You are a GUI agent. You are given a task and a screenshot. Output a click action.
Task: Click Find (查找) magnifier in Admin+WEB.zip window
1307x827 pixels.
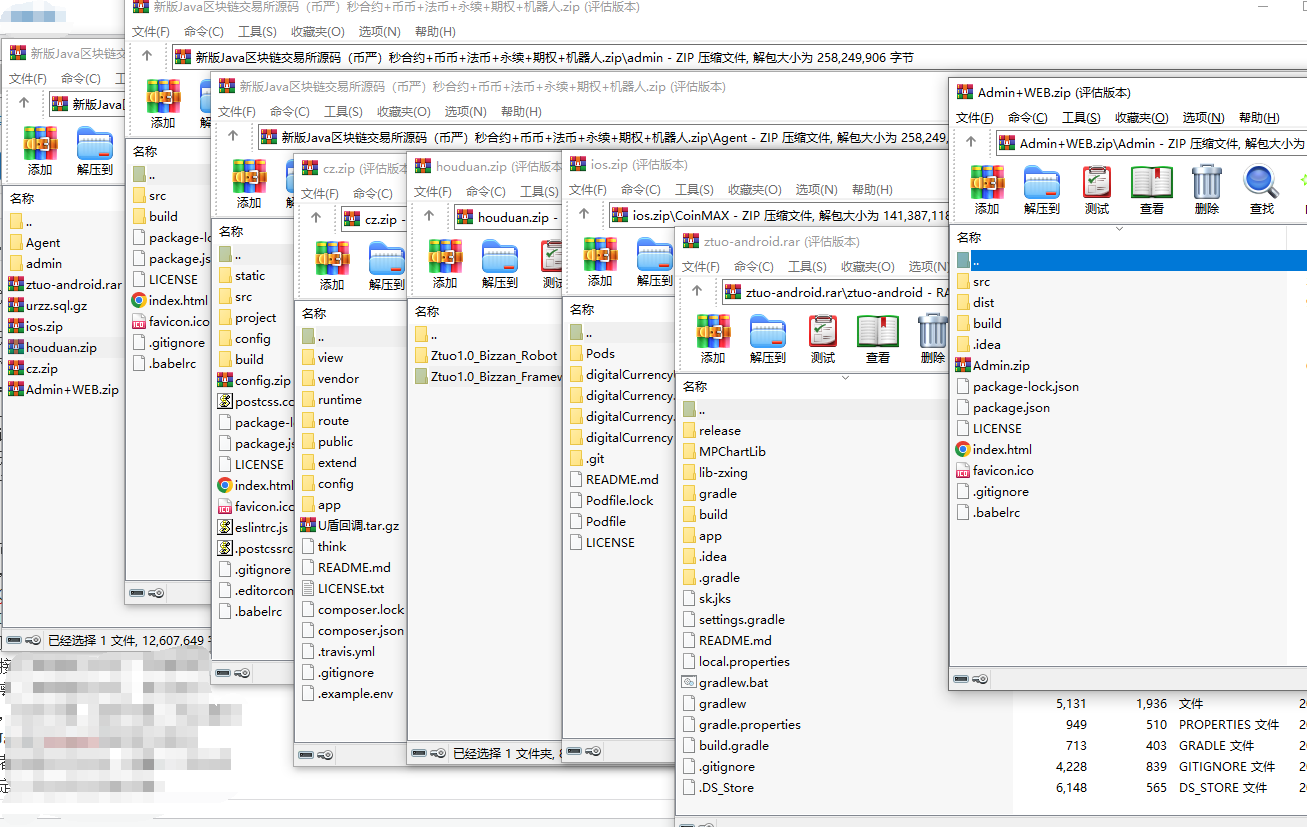1261,189
